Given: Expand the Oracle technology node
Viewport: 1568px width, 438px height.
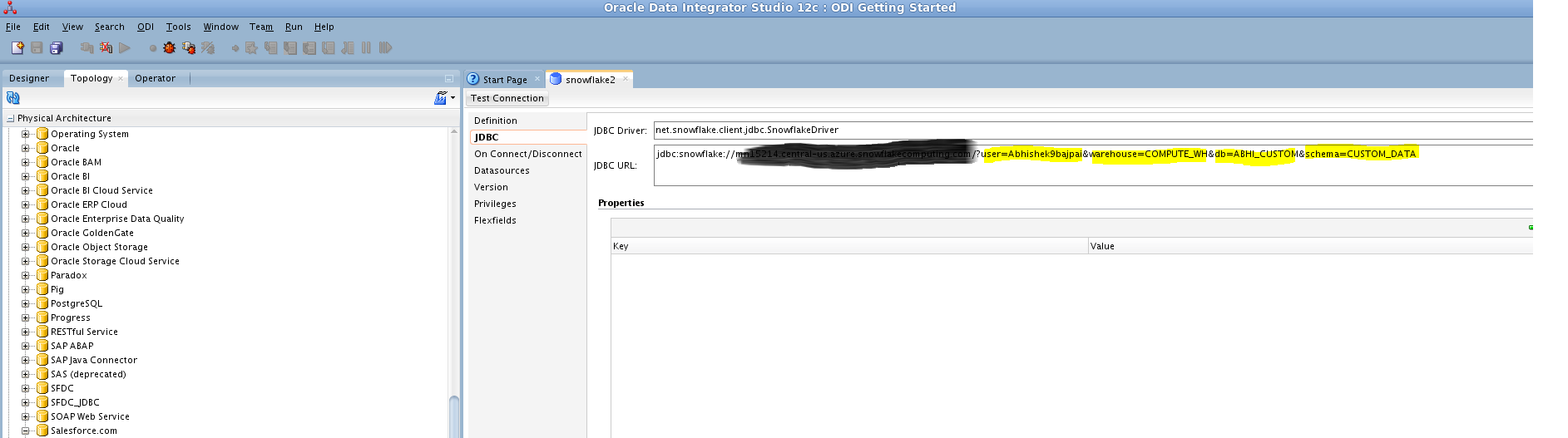Looking at the screenshot, I should 26,148.
